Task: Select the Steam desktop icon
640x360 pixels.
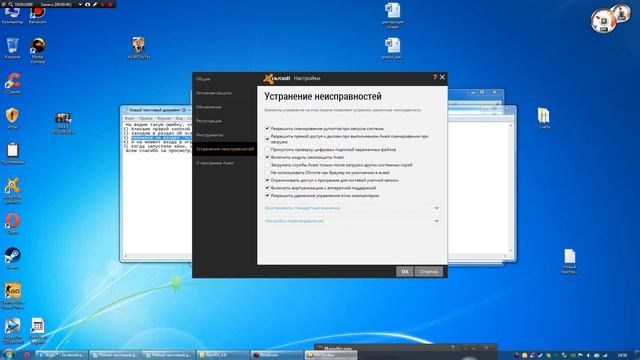Action: pyautogui.click(x=12, y=259)
